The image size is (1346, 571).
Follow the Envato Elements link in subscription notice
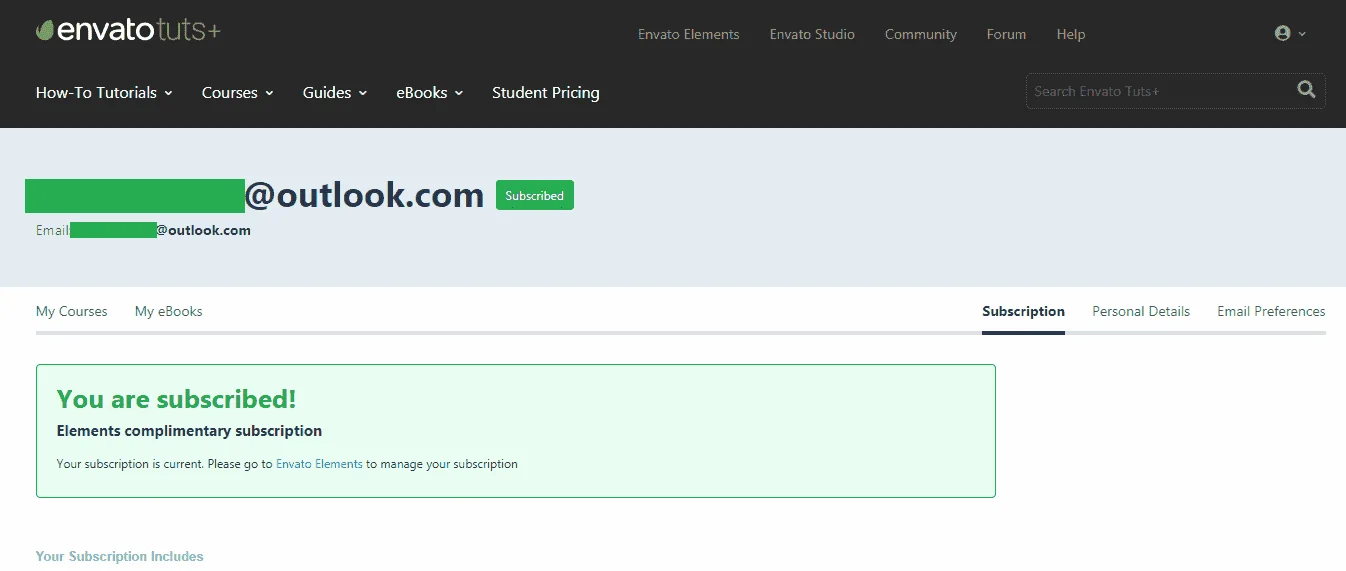[x=319, y=464]
